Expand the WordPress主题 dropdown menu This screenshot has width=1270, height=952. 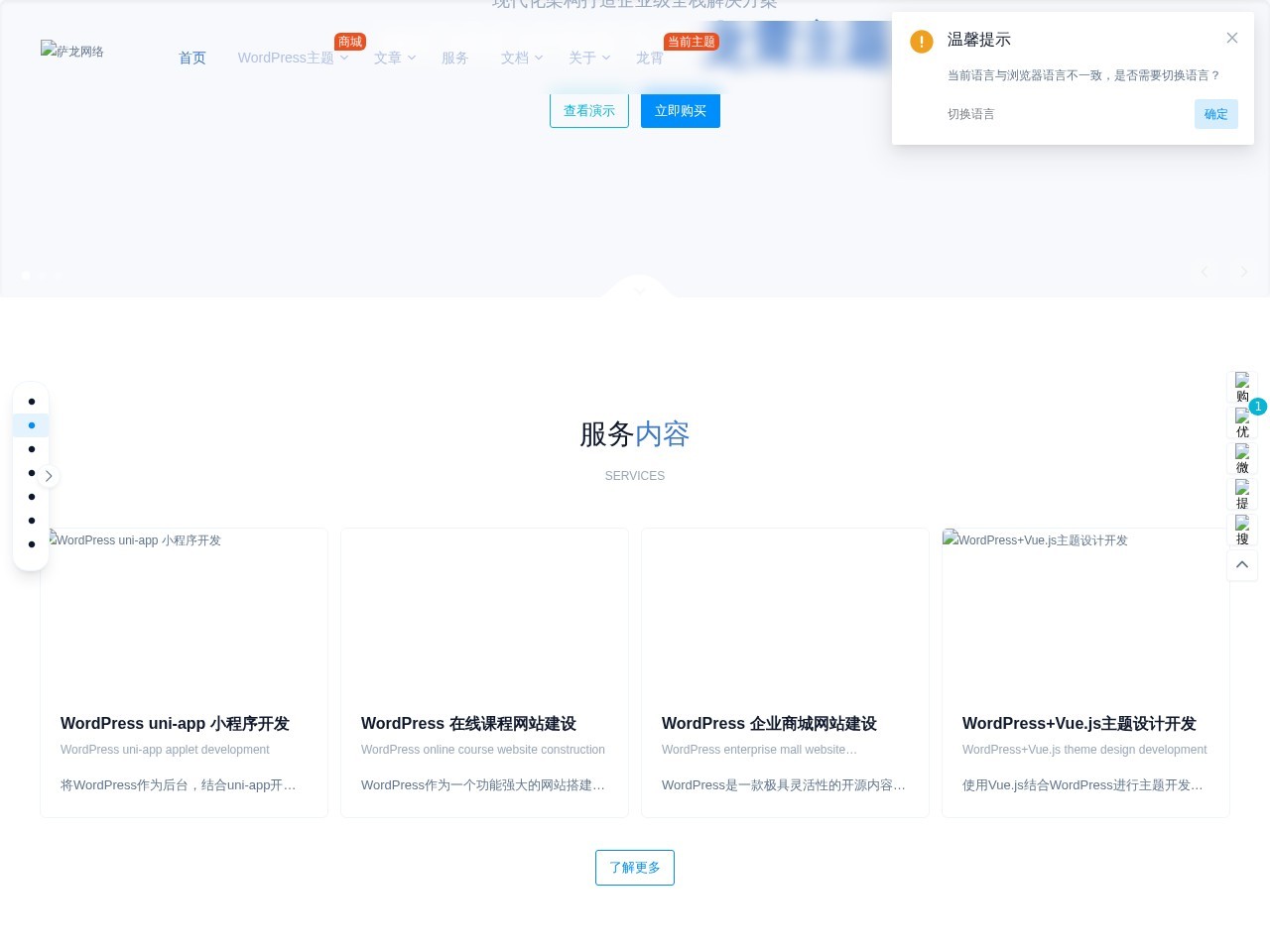(294, 58)
